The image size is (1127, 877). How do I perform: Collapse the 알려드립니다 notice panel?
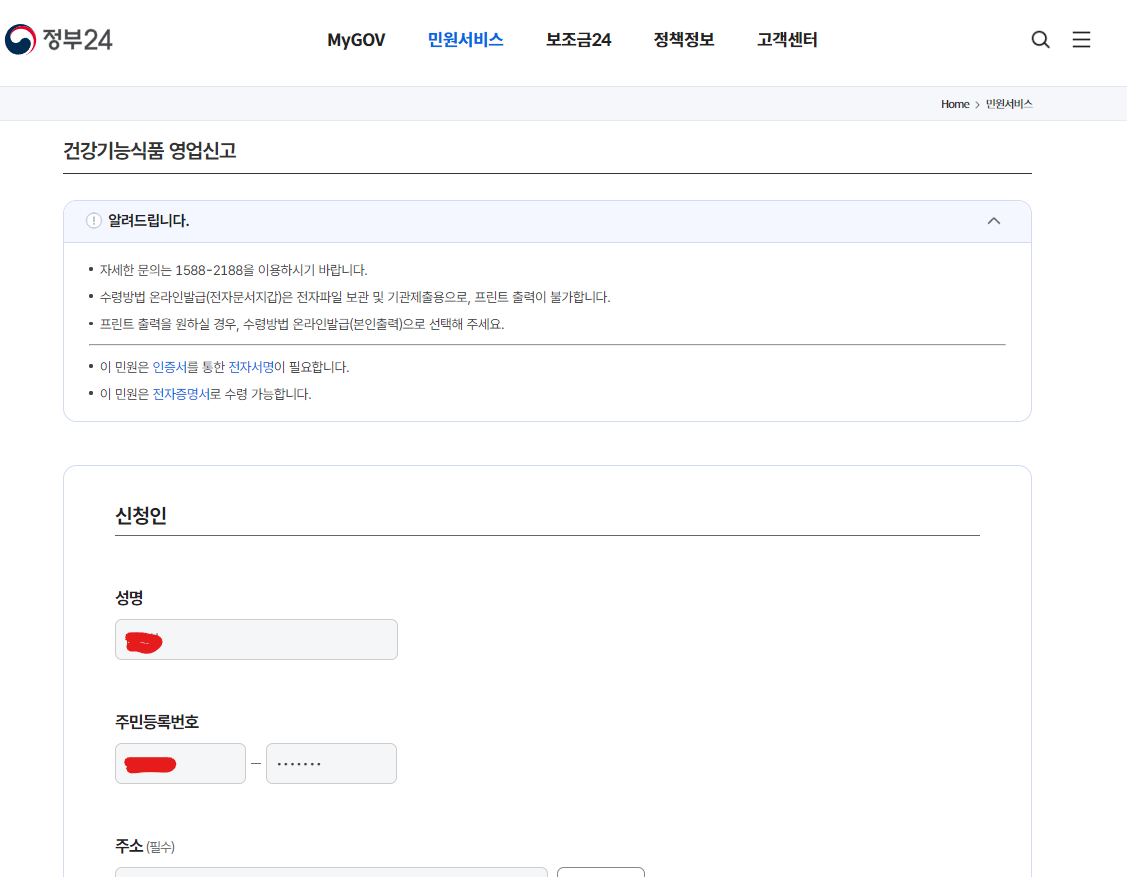pos(994,220)
